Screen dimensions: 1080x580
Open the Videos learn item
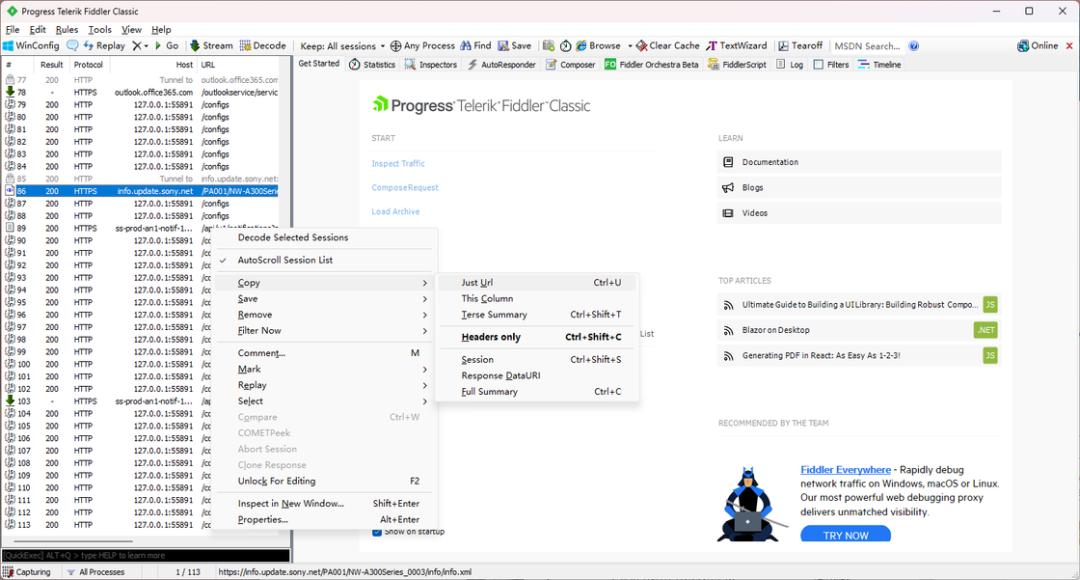click(x=859, y=213)
